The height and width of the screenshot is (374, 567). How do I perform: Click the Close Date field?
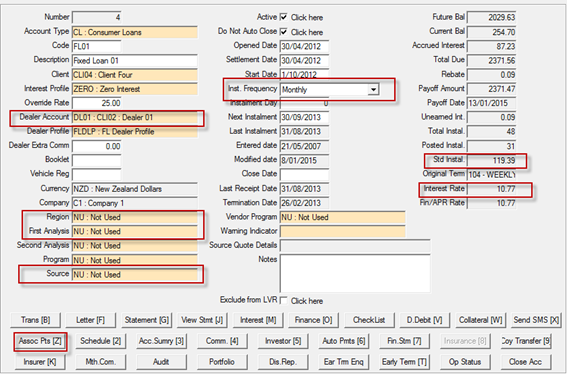click(x=304, y=174)
